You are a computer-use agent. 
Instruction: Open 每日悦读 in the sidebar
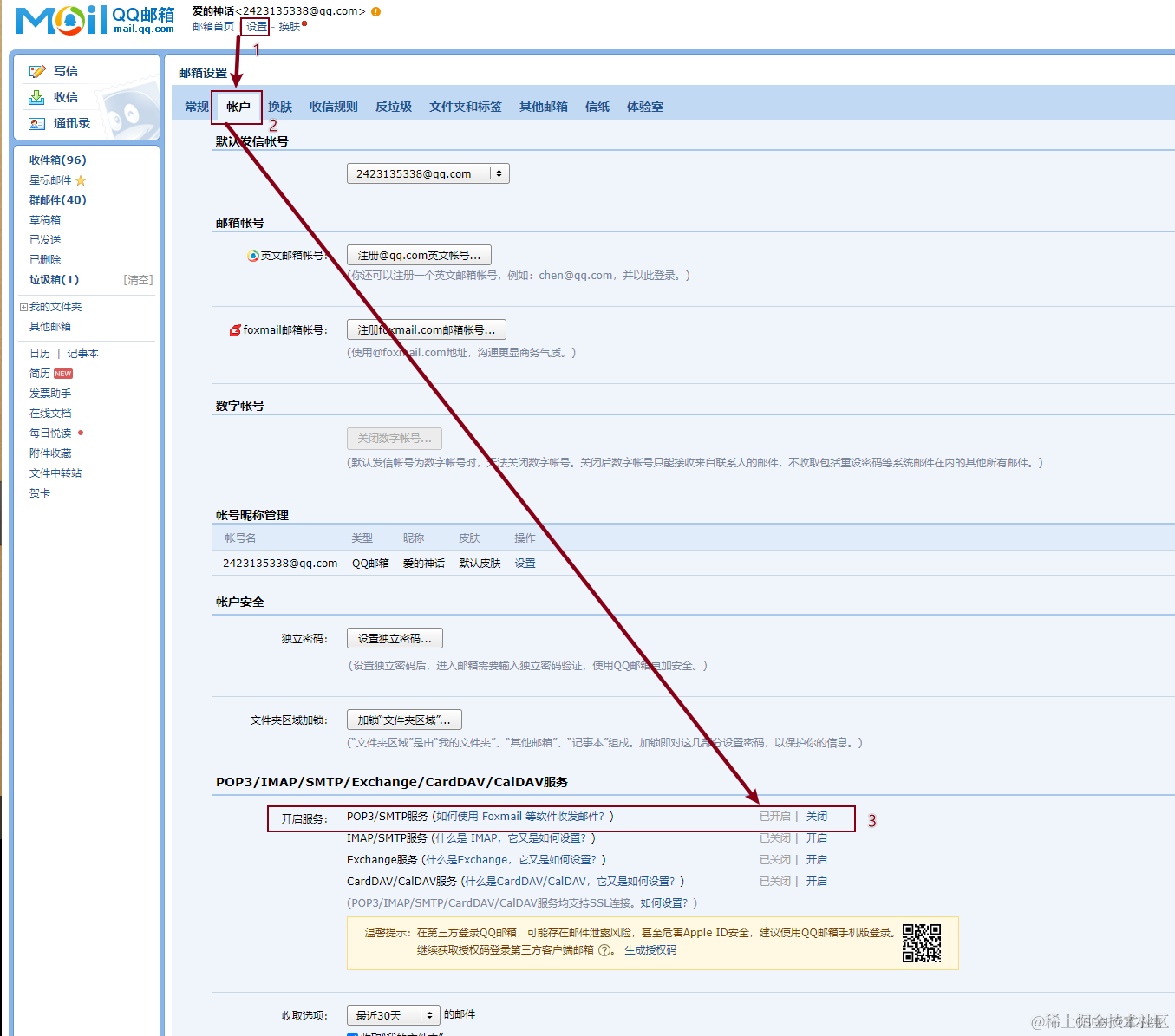tap(50, 433)
